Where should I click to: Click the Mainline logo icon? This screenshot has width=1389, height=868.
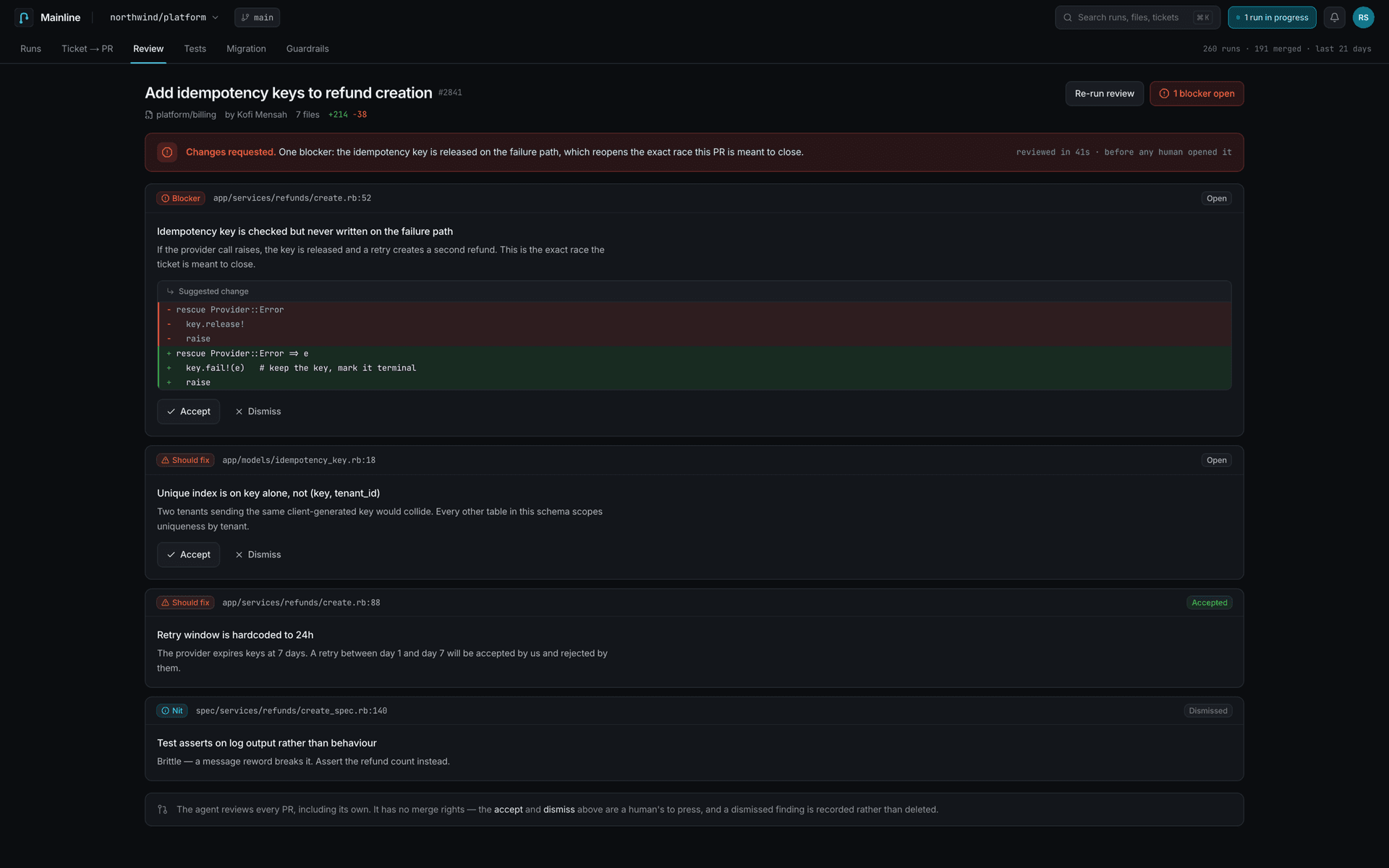pos(24,17)
